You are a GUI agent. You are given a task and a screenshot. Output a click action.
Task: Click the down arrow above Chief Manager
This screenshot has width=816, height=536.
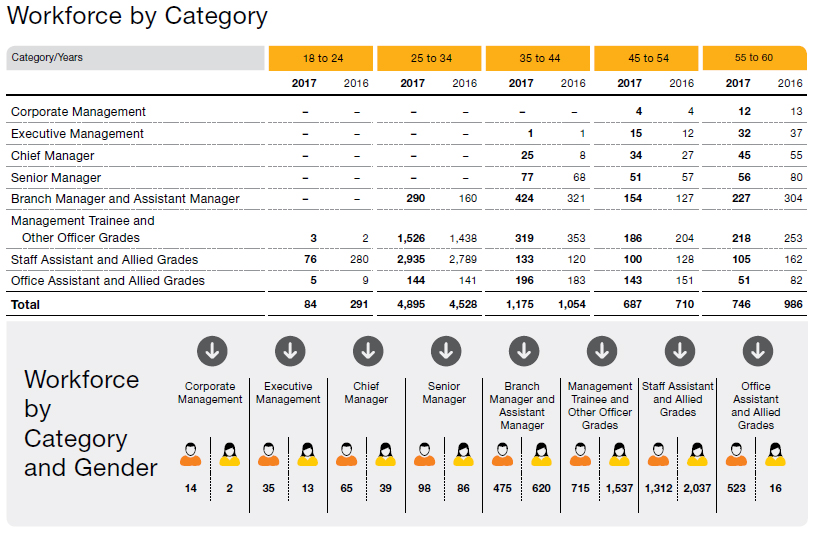pyautogui.click(x=367, y=351)
